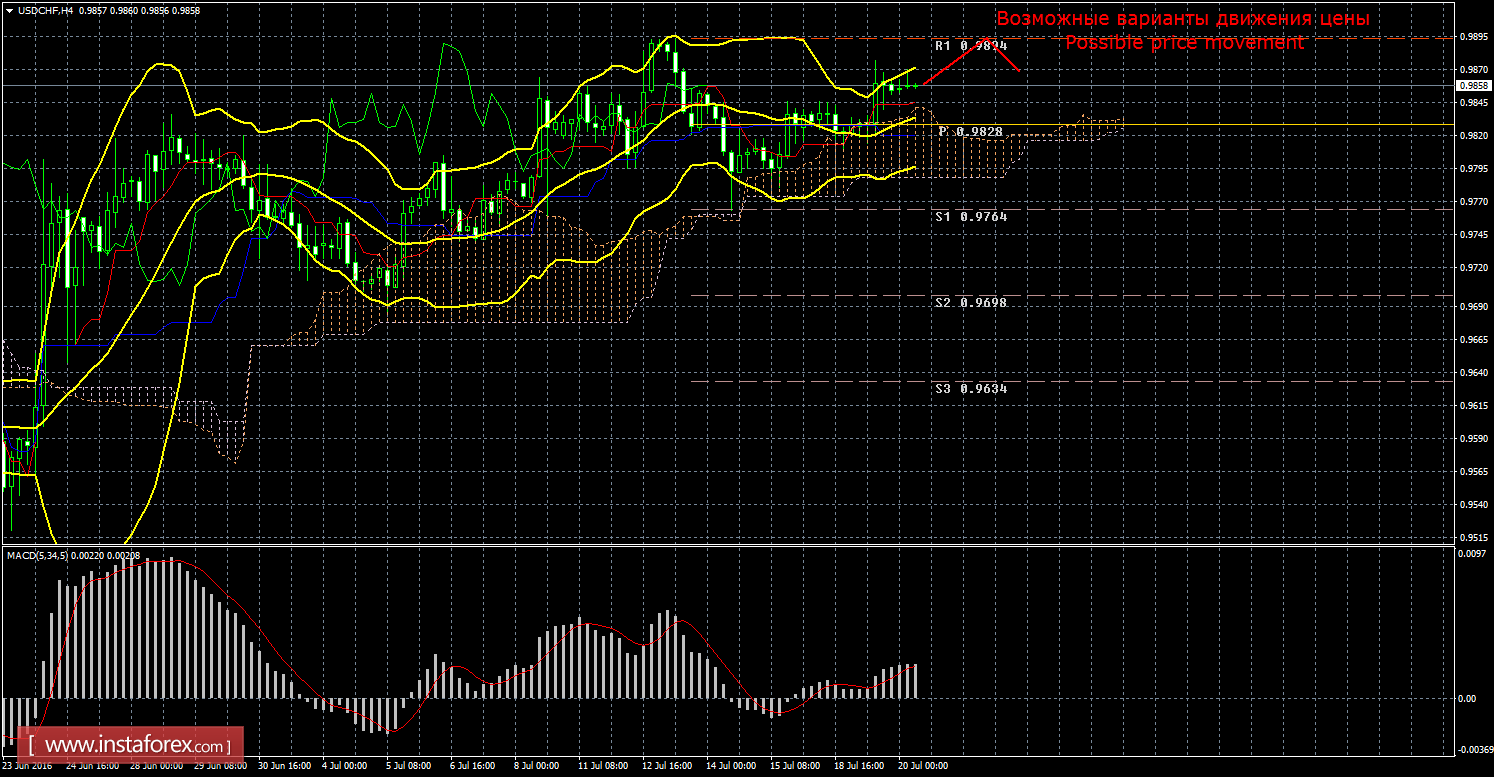Click the MACD zero level 0.00 label
1494x777 pixels.
(1466, 698)
